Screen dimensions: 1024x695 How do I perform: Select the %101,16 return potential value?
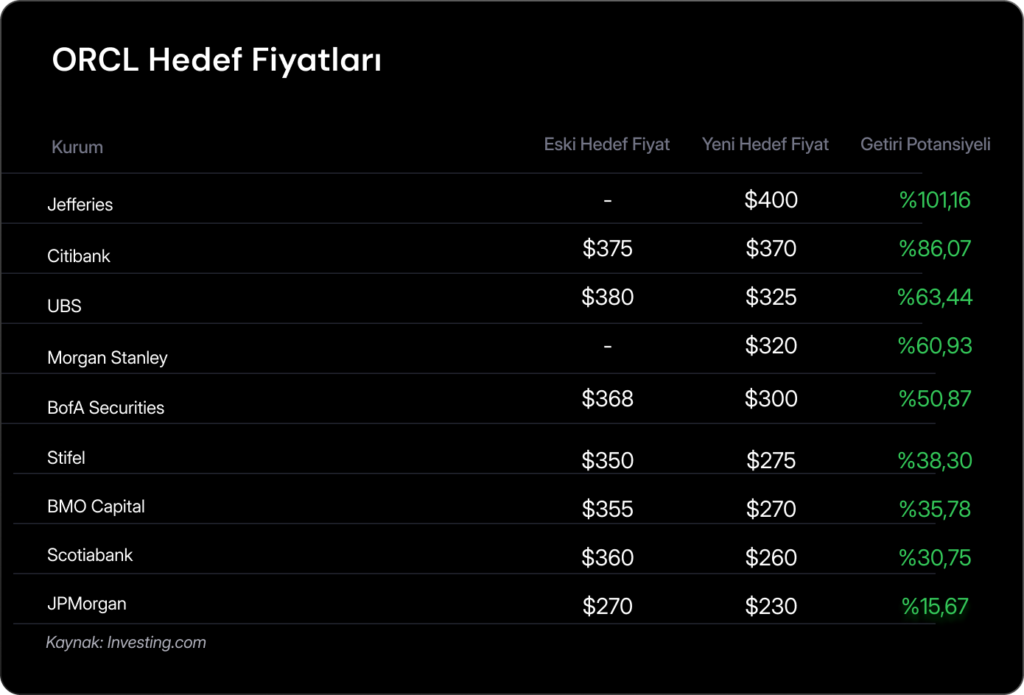coord(935,200)
